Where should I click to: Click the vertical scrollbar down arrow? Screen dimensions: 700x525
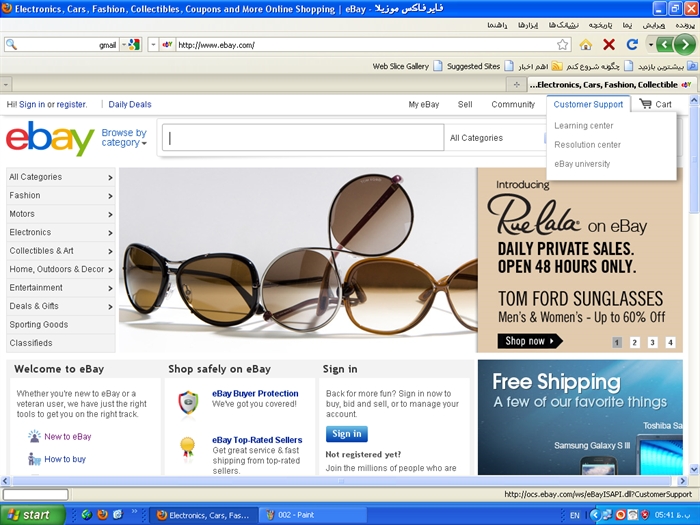(694, 469)
